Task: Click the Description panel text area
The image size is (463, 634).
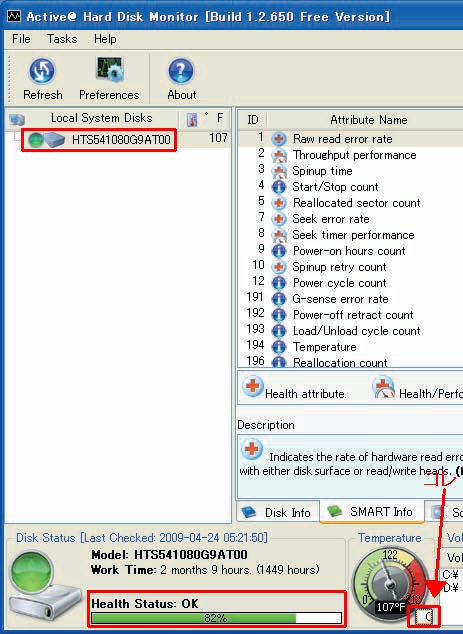Action: pos(350,466)
